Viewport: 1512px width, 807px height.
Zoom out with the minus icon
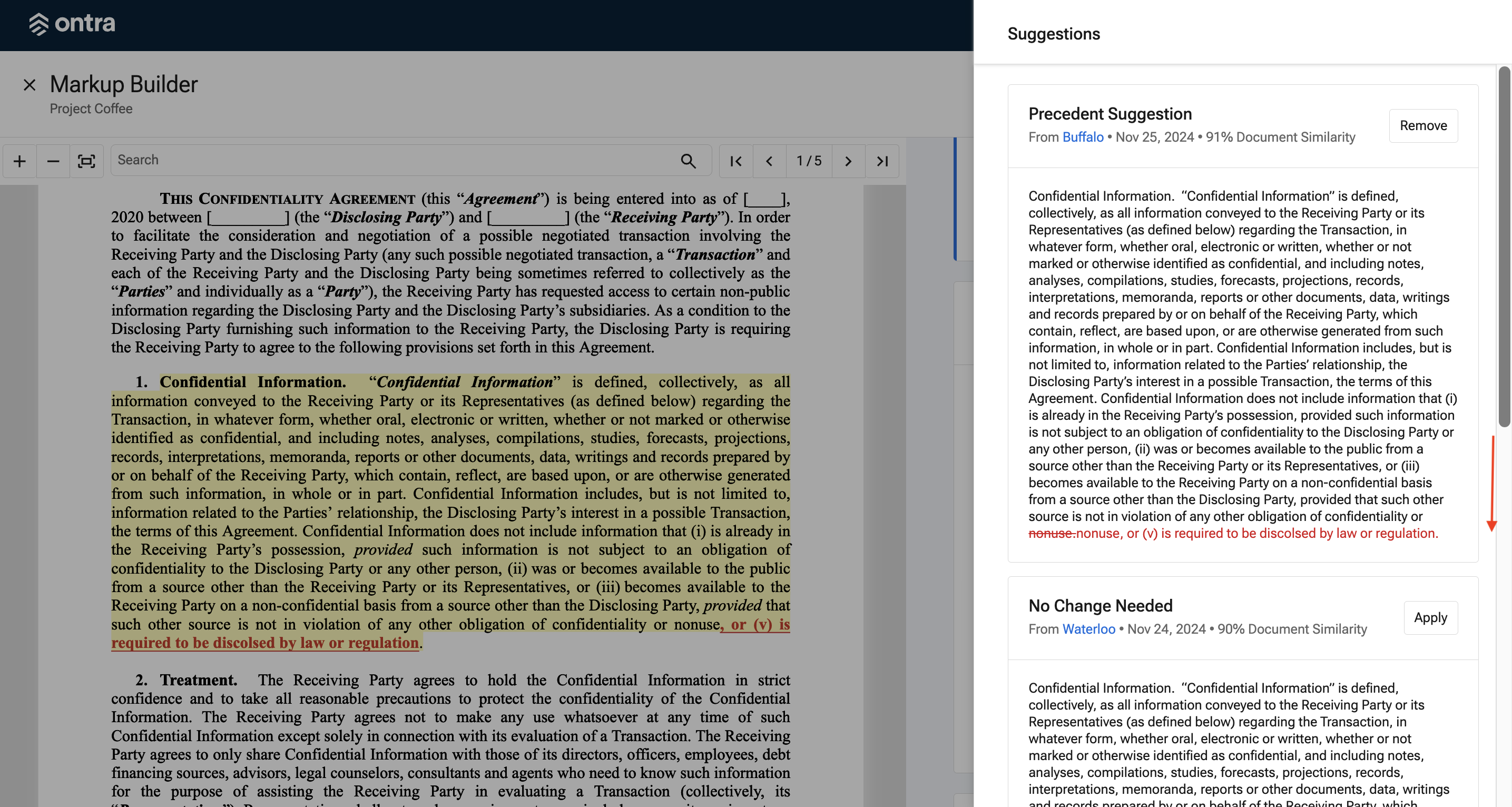tap(53, 161)
